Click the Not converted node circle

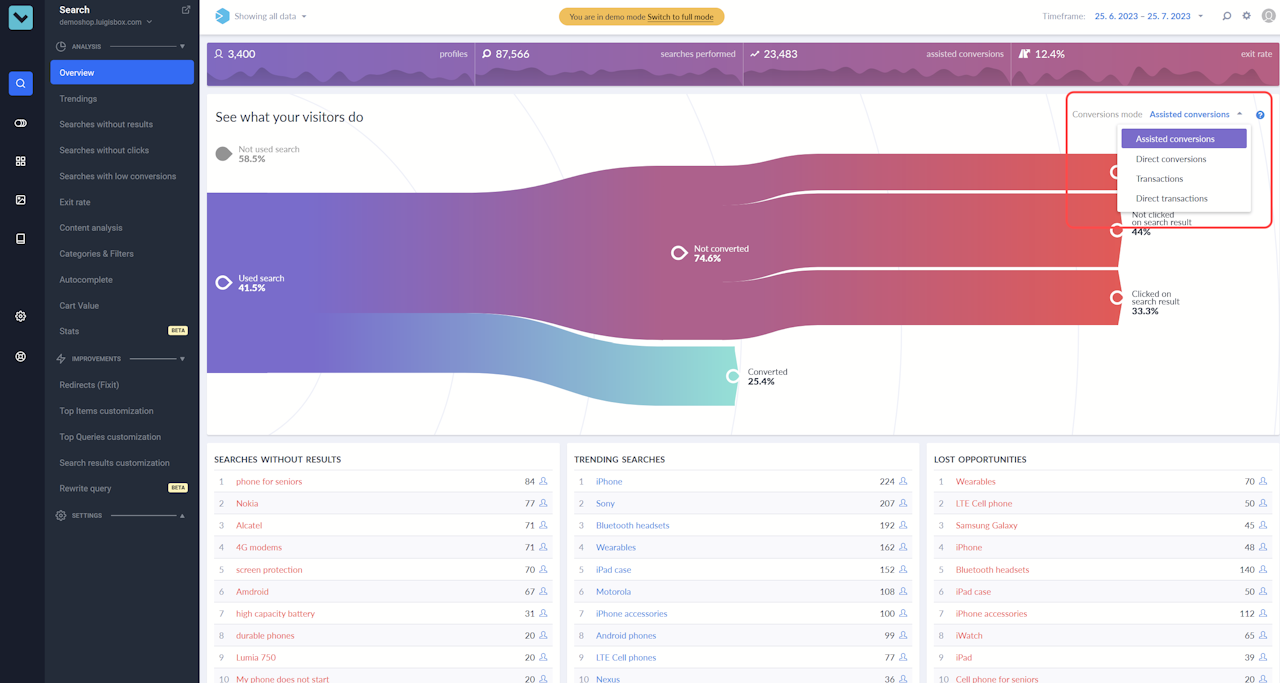point(679,253)
